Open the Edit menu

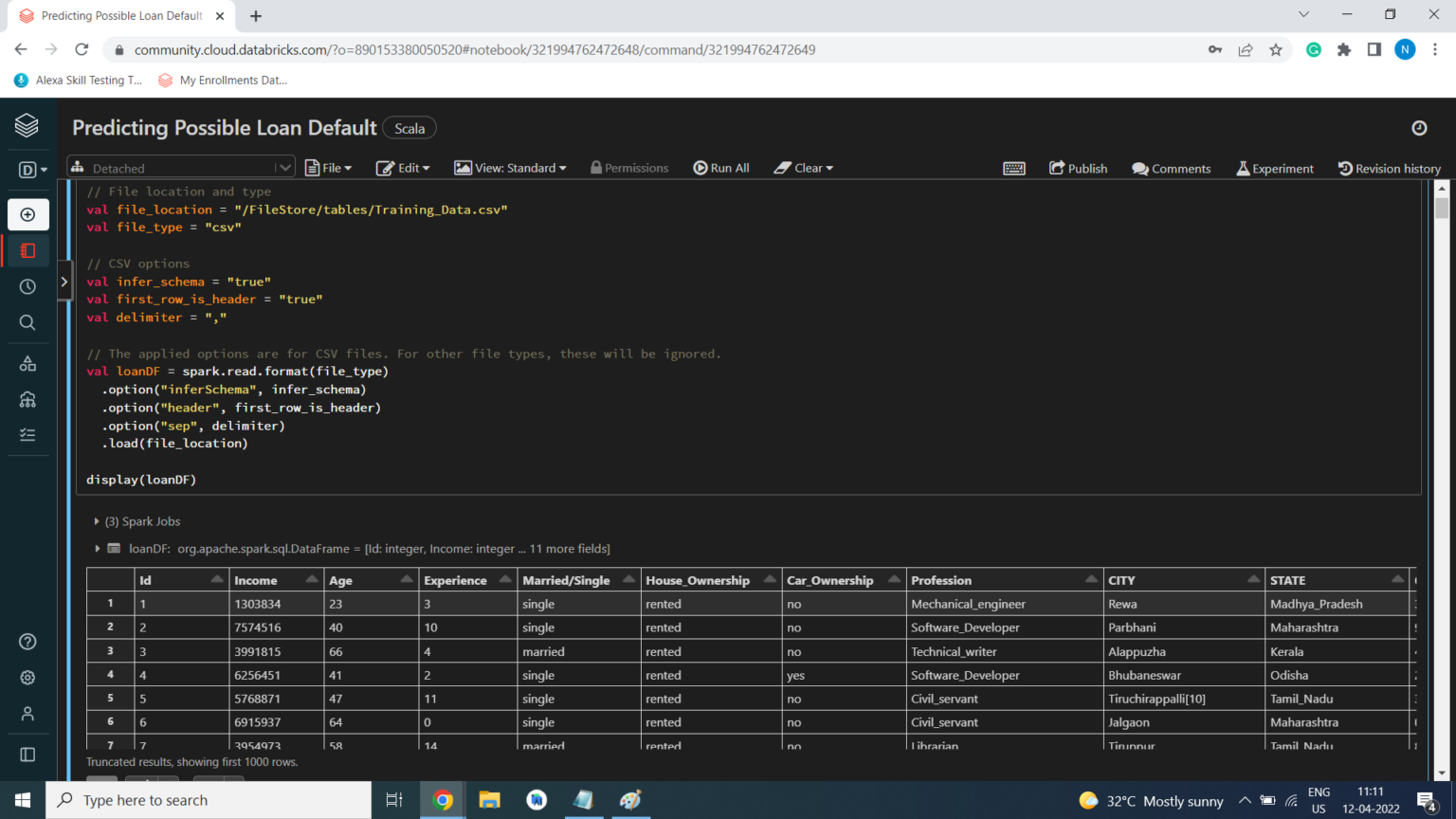coord(403,168)
